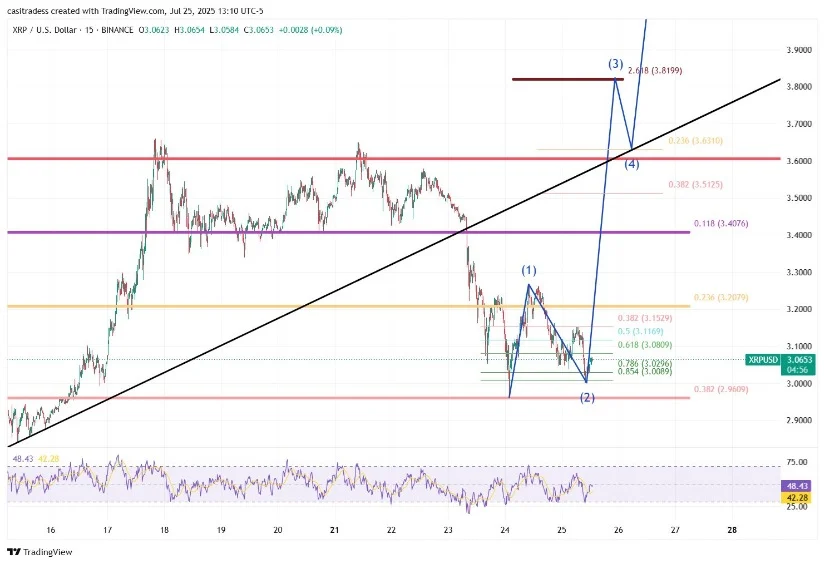The height and width of the screenshot is (564, 825).
Task: Click date 21 on the time axis
Action: tap(335, 530)
